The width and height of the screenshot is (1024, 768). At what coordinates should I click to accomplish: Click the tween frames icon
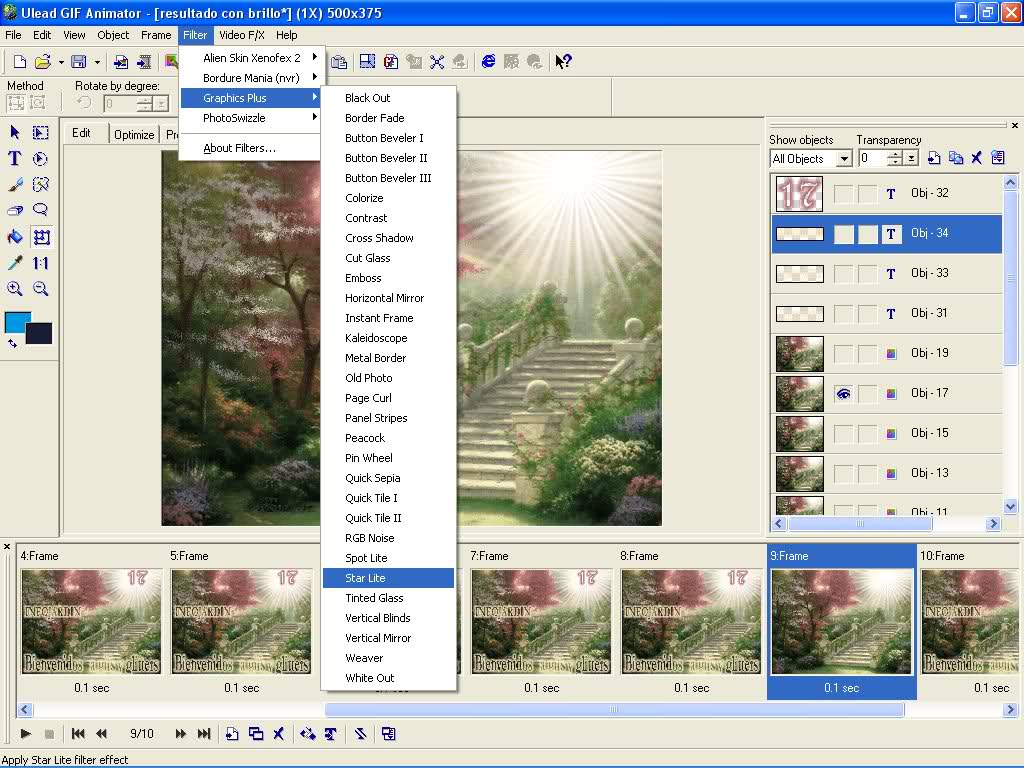pyautogui.click(x=308, y=734)
